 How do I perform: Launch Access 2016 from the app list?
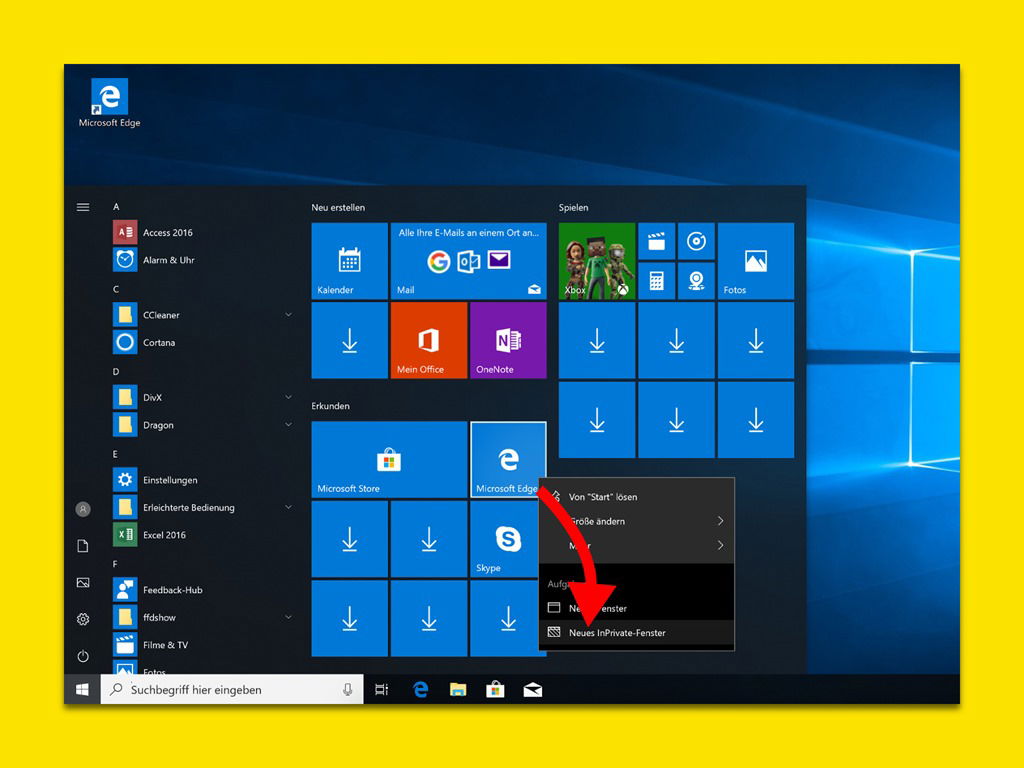[202, 232]
